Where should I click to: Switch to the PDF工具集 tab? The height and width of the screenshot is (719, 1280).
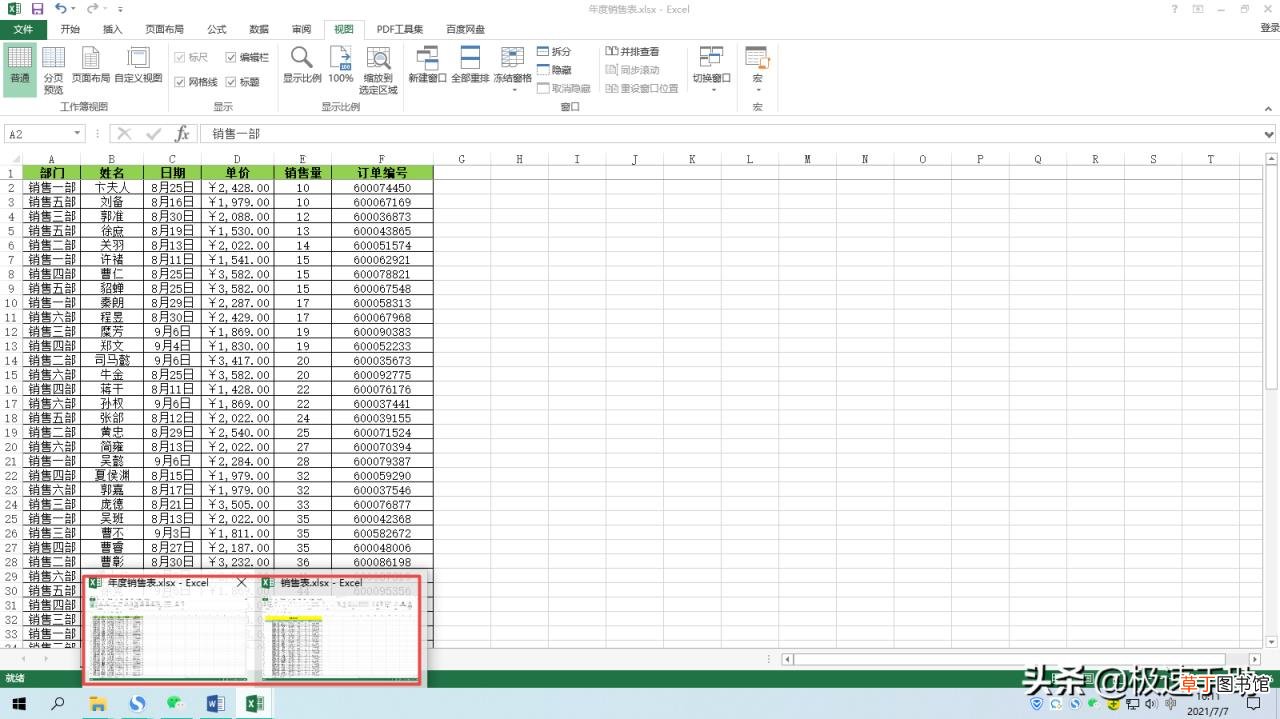click(x=400, y=29)
